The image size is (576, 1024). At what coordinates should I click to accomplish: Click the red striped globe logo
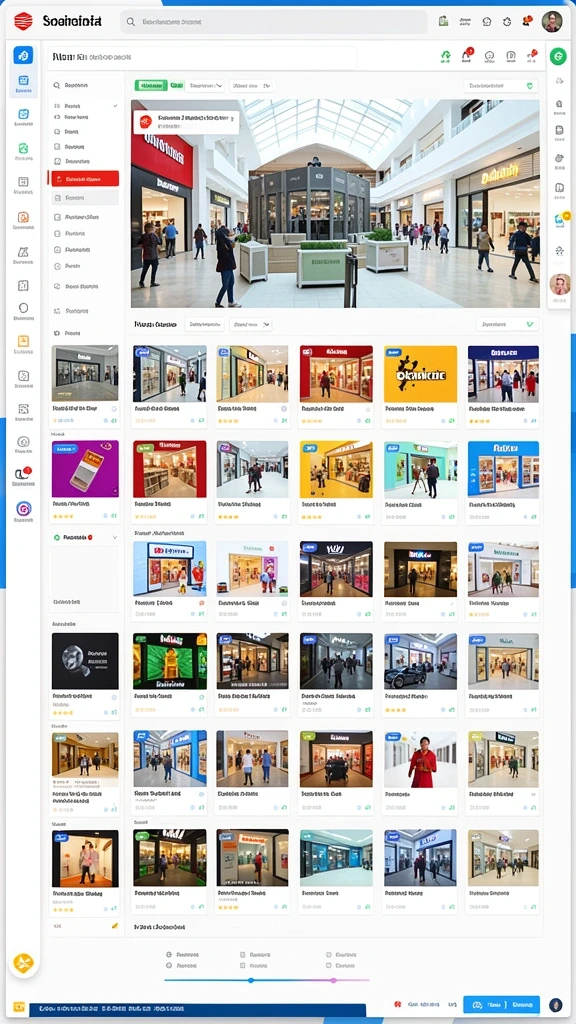(23, 22)
